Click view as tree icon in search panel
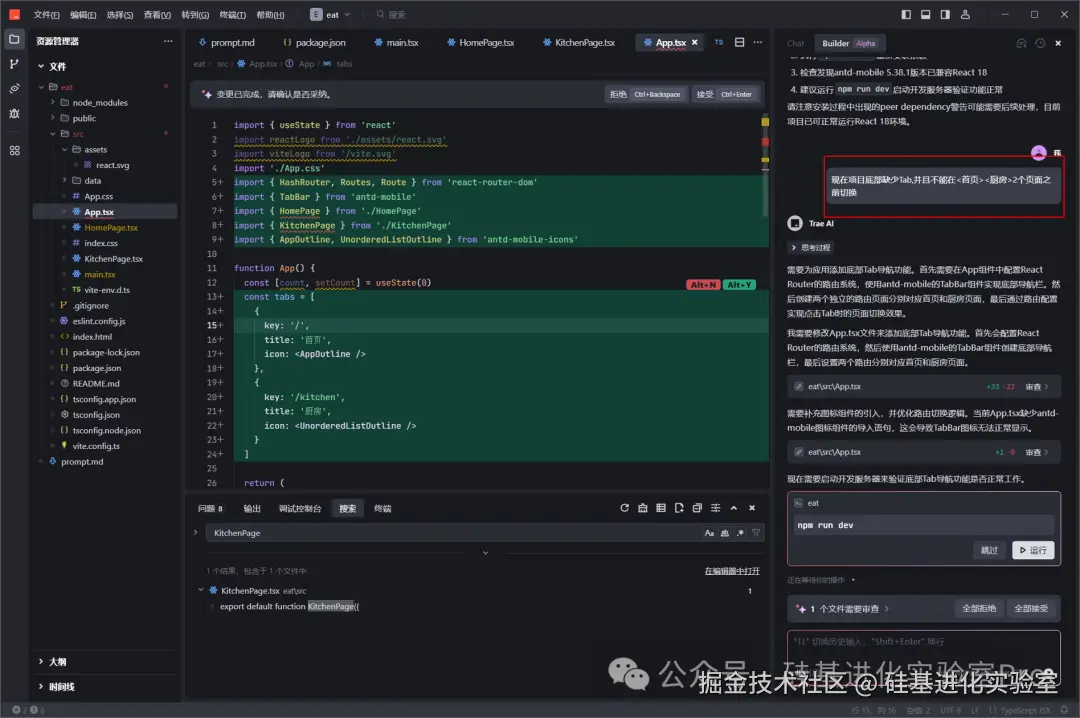Image resolution: width=1080 pixels, height=718 pixels. point(661,508)
